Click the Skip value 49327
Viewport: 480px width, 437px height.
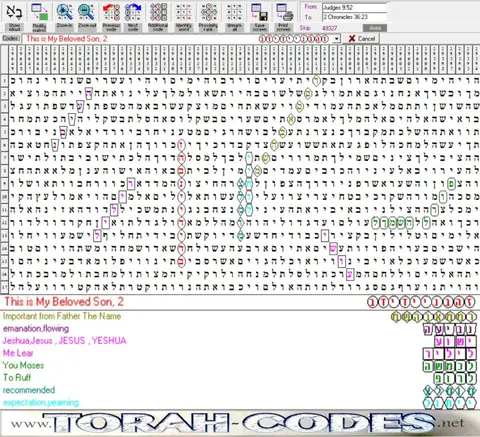coord(329,28)
